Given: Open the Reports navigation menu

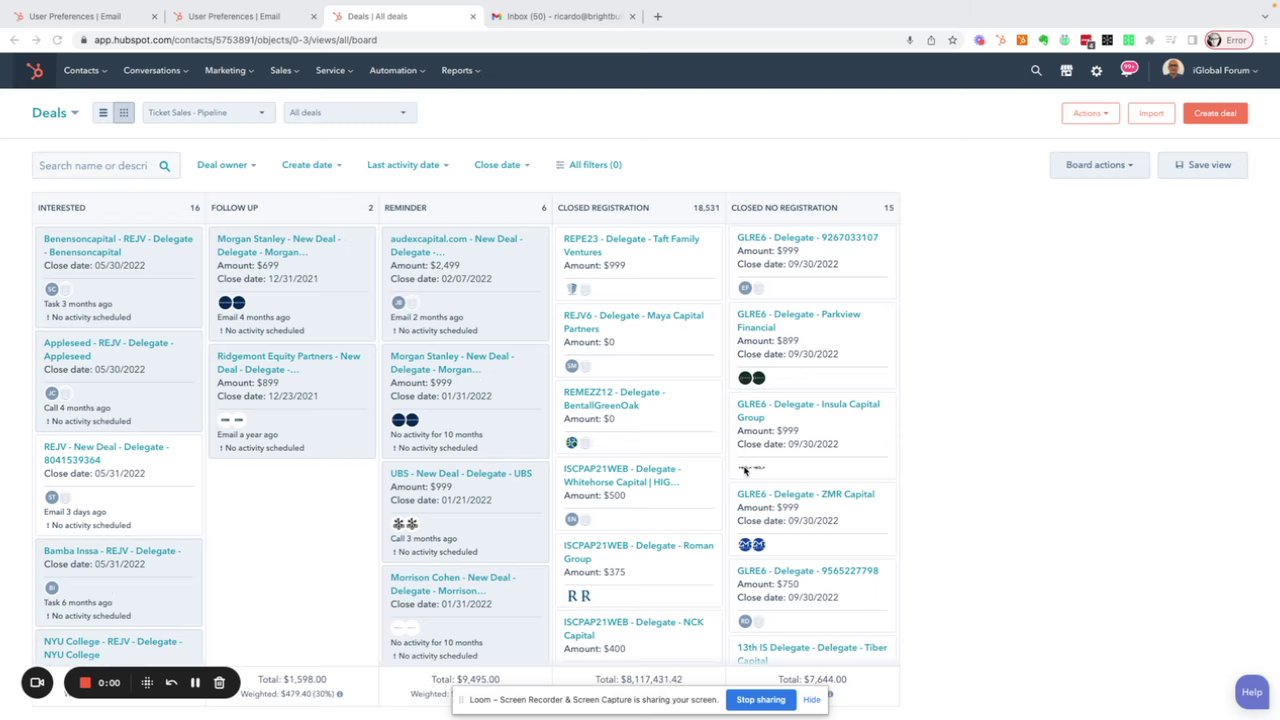Looking at the screenshot, I should pos(461,71).
